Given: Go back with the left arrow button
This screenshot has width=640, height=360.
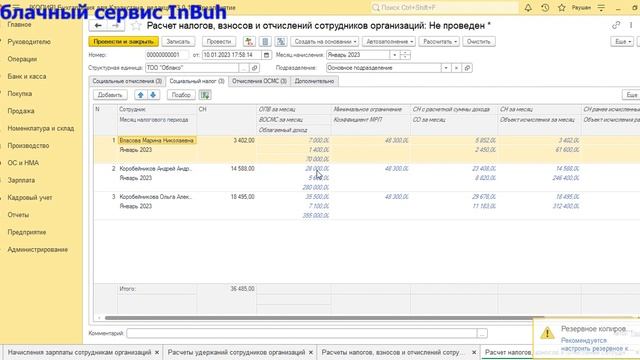Looking at the screenshot, I should 98,26.
